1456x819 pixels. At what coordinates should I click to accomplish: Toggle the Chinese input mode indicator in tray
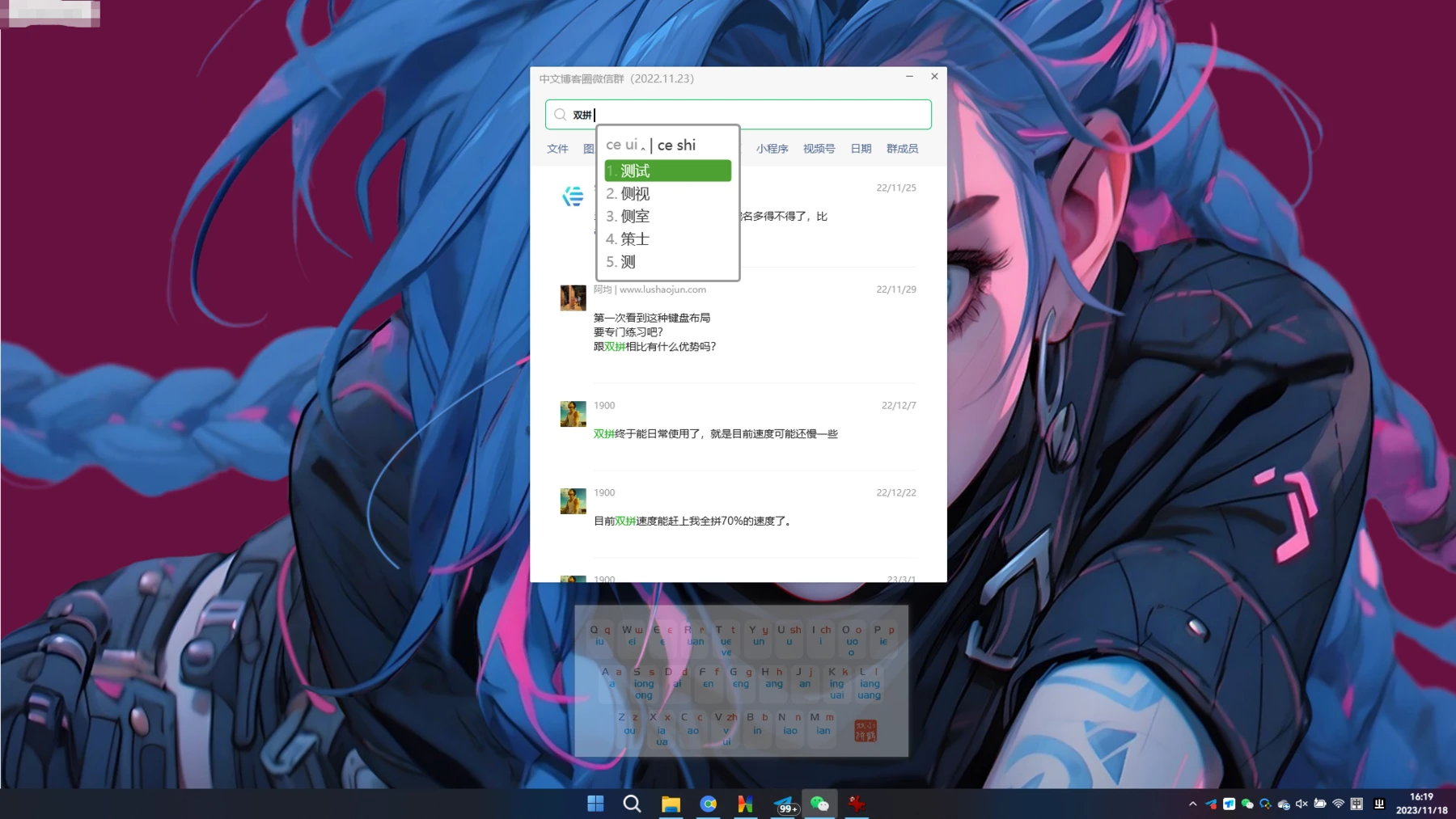1357,804
